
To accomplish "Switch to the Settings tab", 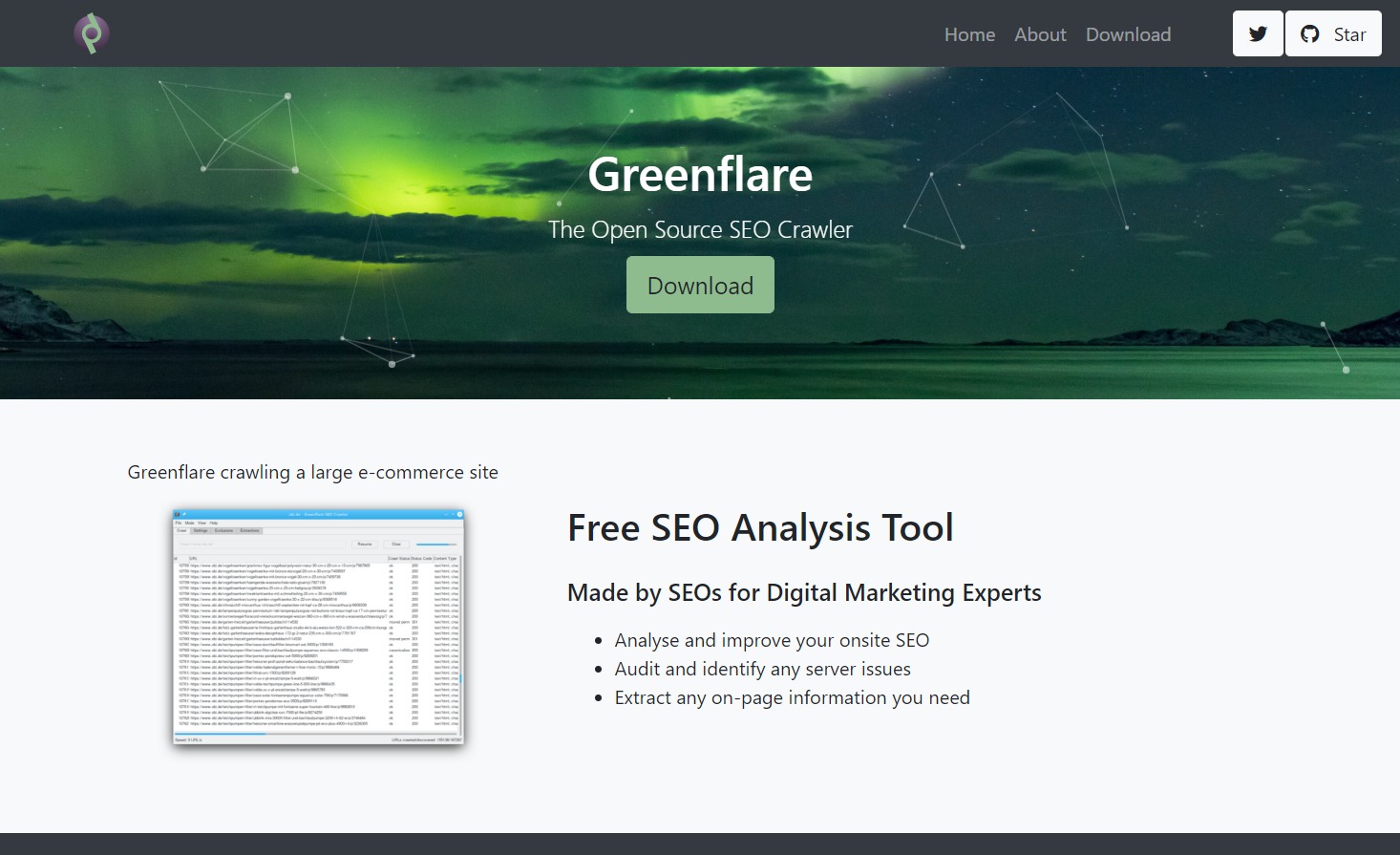I will (x=200, y=530).
